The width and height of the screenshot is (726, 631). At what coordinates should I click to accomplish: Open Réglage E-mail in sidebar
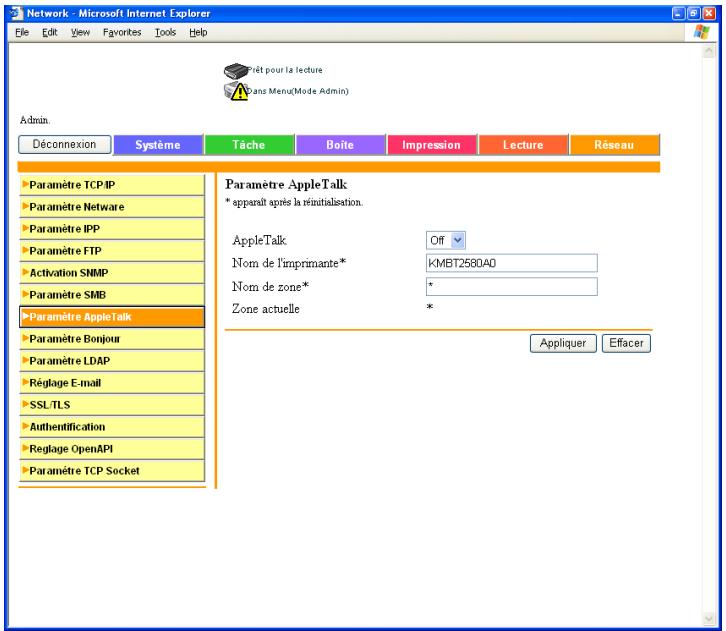coord(112,383)
